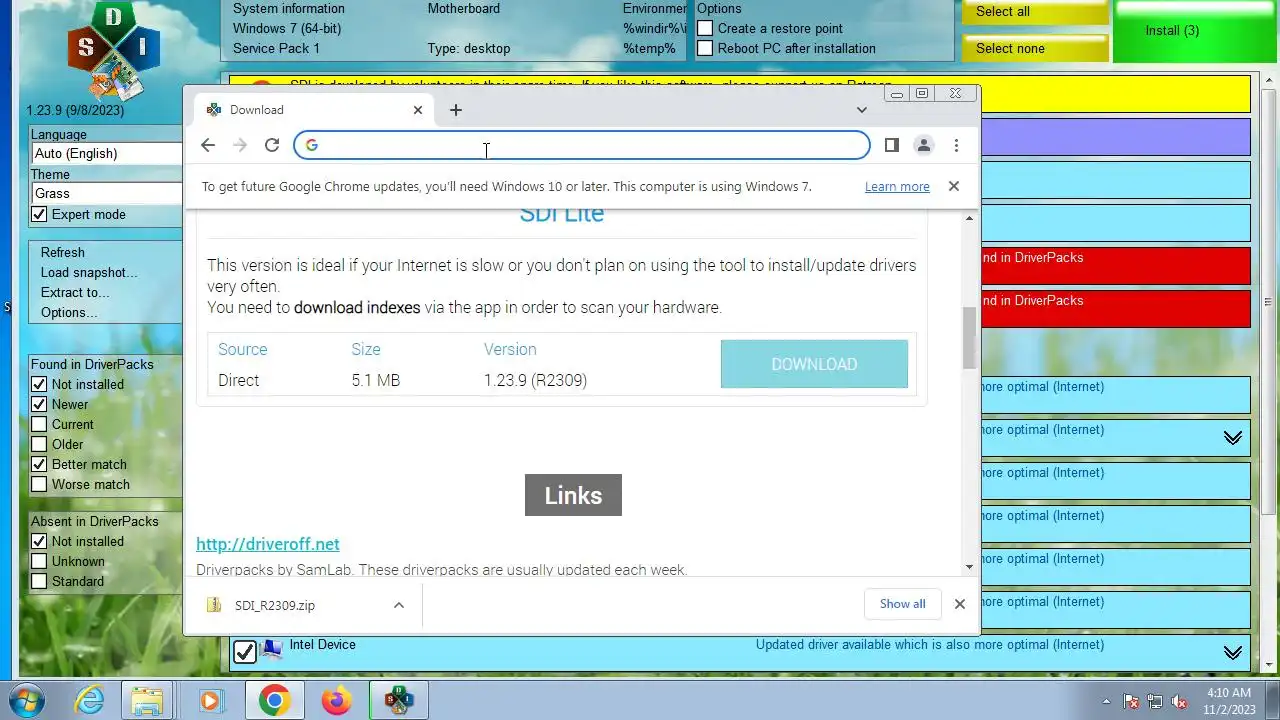1280x720 pixels.
Task: Click Install (3) button
Action: pyautogui.click(x=1195, y=31)
